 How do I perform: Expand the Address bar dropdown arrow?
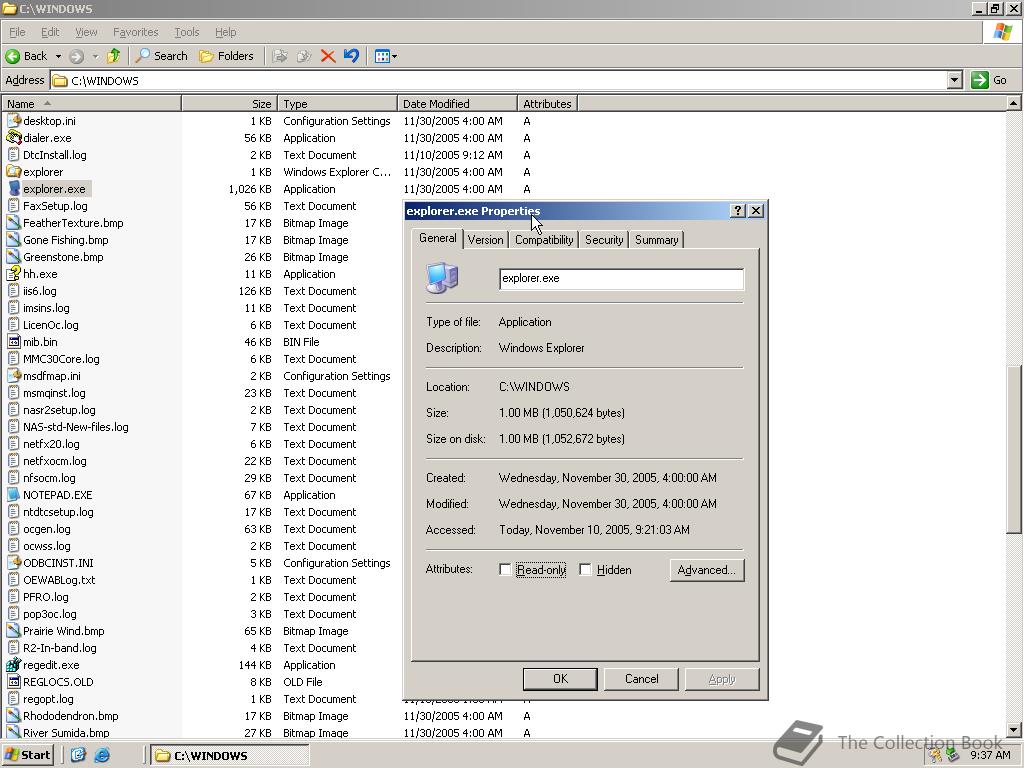coord(955,80)
